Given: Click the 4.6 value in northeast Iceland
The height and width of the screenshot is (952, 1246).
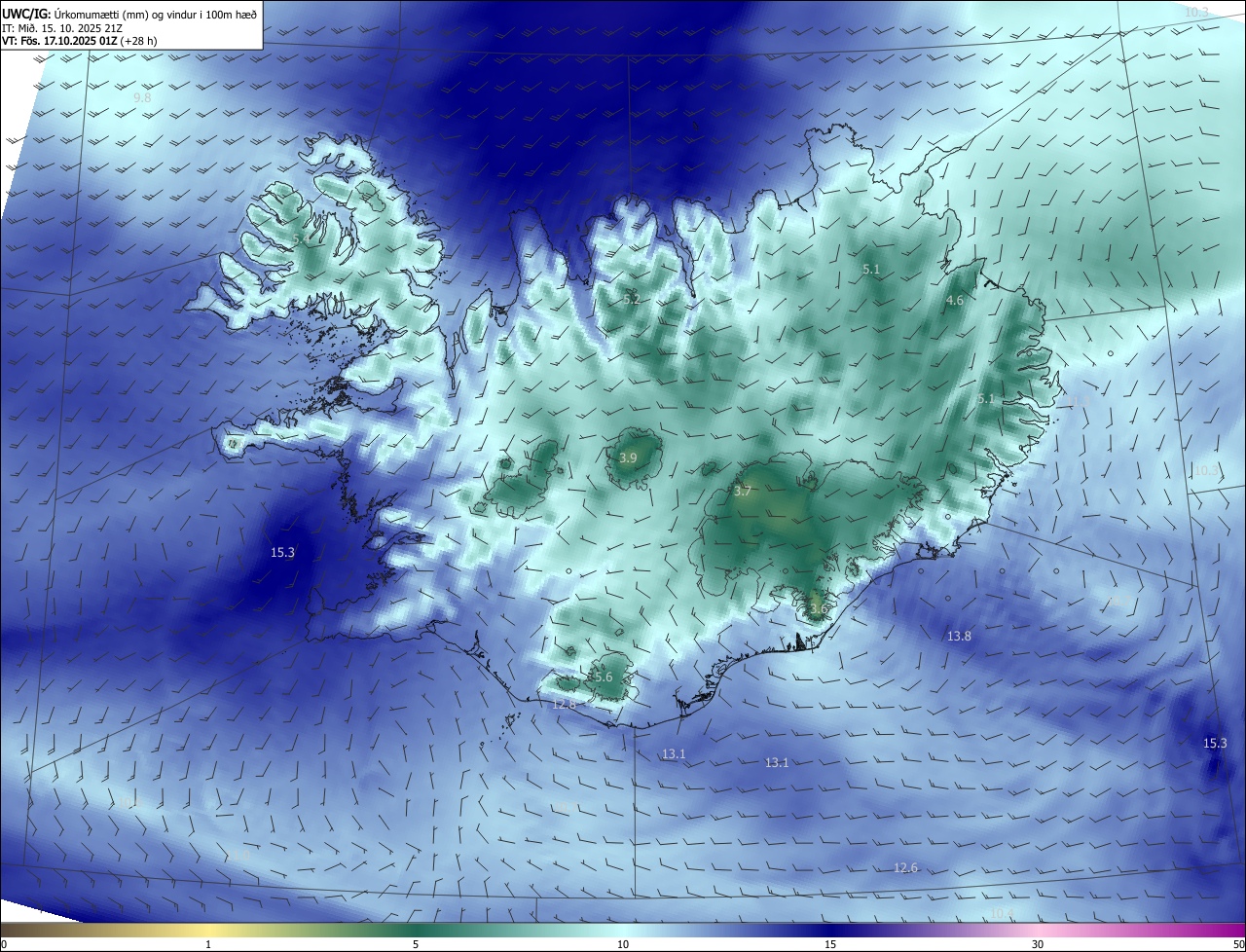Looking at the screenshot, I should coord(955,301).
